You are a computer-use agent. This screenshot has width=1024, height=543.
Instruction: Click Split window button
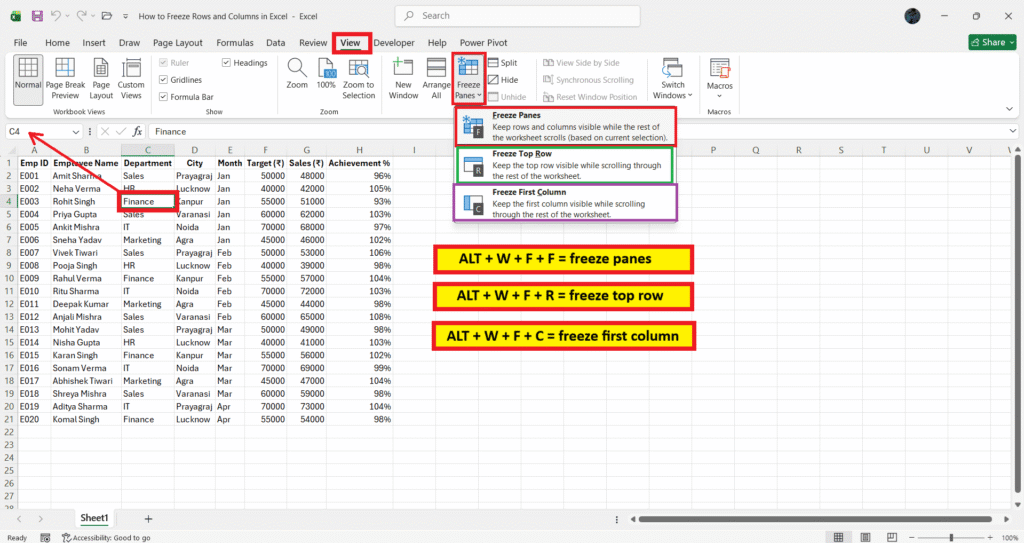[x=503, y=63]
